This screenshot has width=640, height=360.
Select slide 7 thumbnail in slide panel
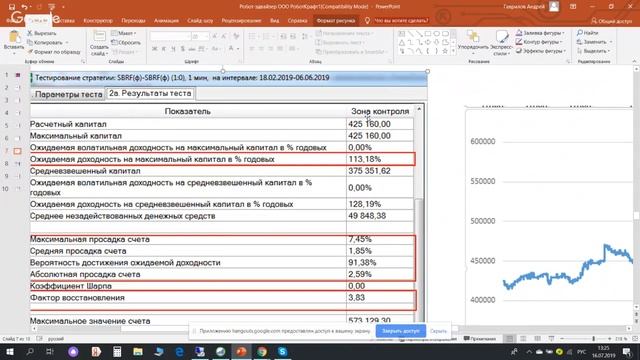pos(17,151)
